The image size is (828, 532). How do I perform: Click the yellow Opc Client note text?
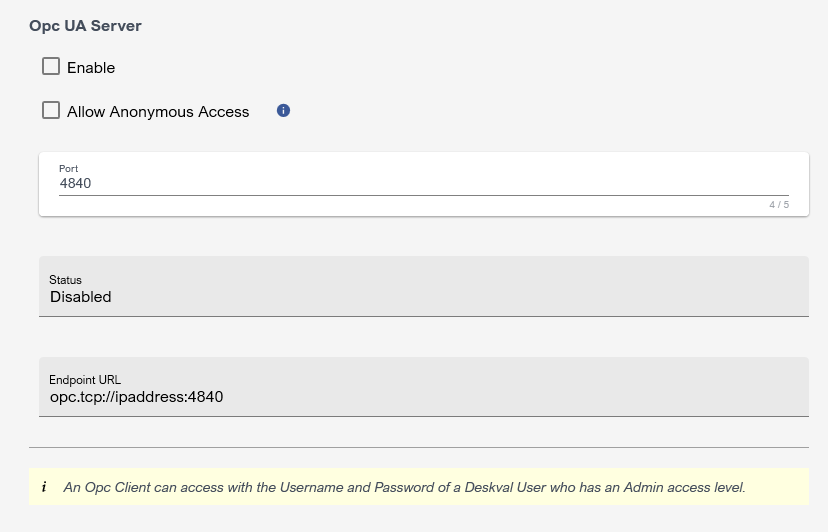point(404,488)
